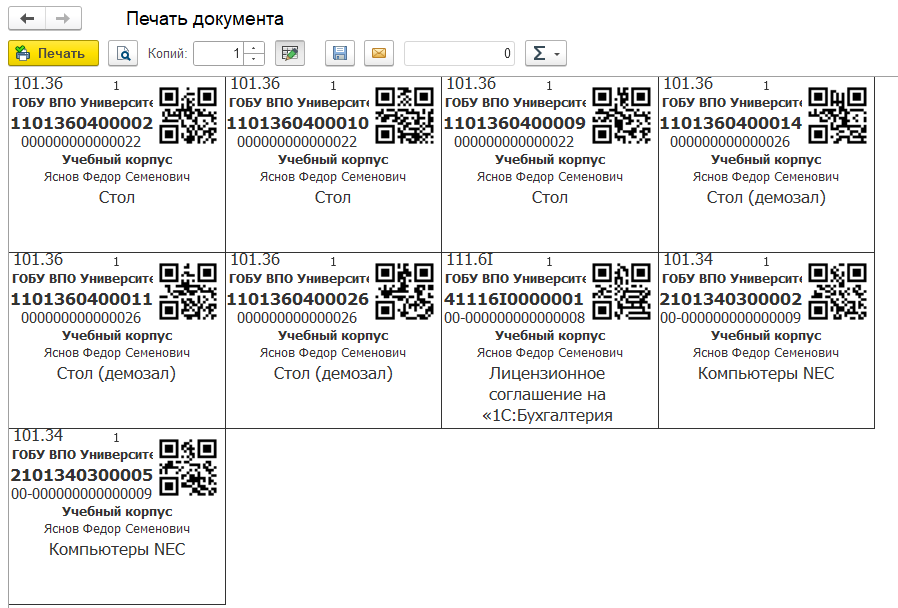Click the code 00-000000000000008
This screenshot has height=608, width=898.
[514, 318]
